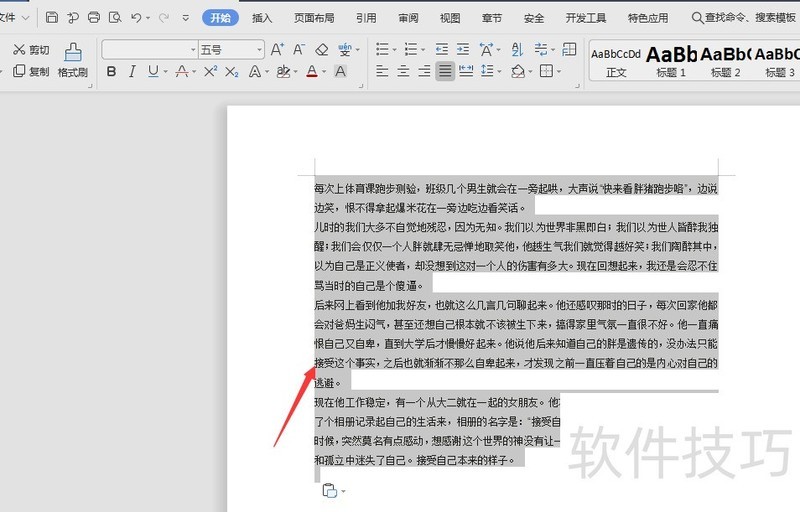Click the Save icon in quick access toolbar

[x=52, y=18]
